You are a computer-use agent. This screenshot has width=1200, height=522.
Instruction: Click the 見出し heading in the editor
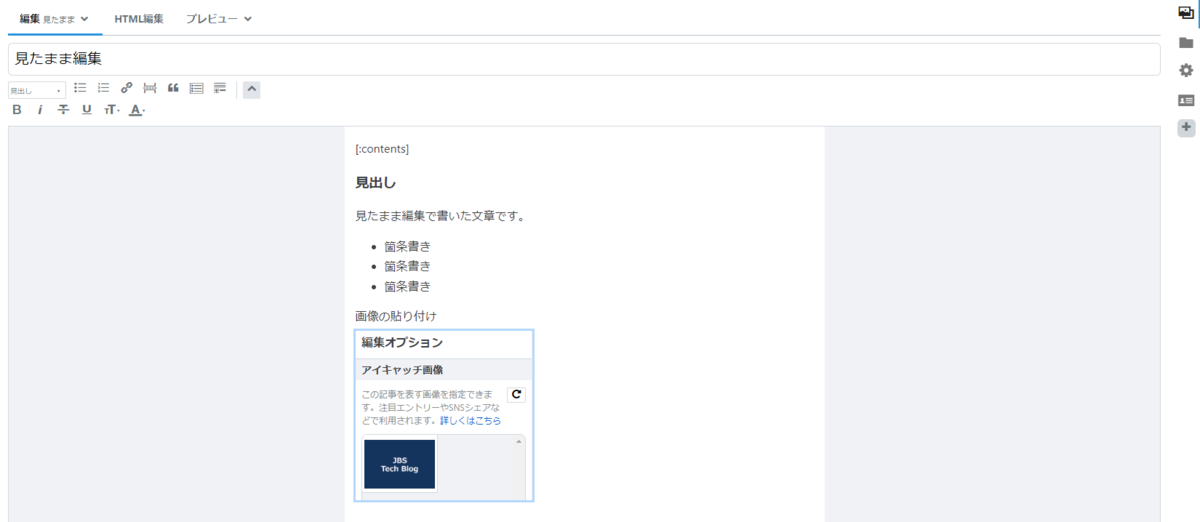pos(376,182)
